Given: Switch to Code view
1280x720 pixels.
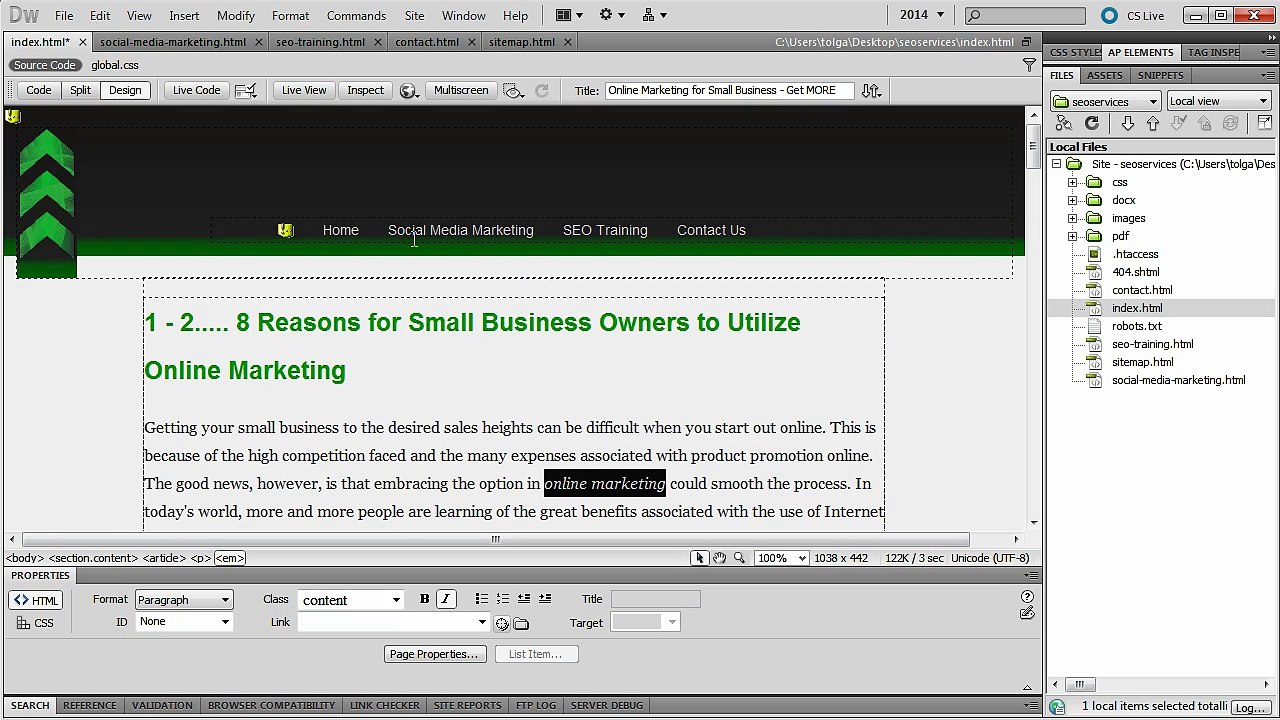Looking at the screenshot, I should click(38, 90).
